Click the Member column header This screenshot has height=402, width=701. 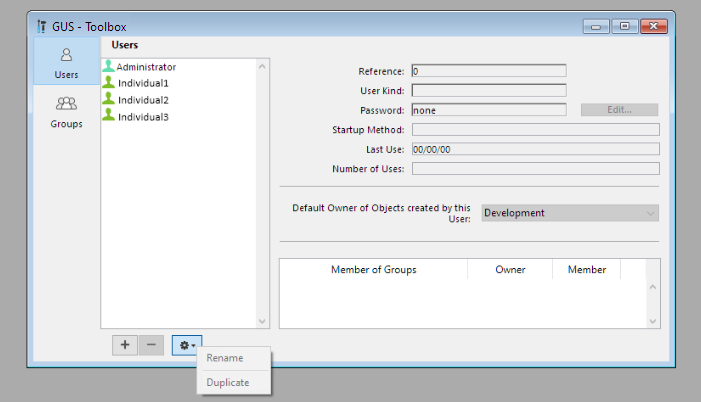[587, 270]
